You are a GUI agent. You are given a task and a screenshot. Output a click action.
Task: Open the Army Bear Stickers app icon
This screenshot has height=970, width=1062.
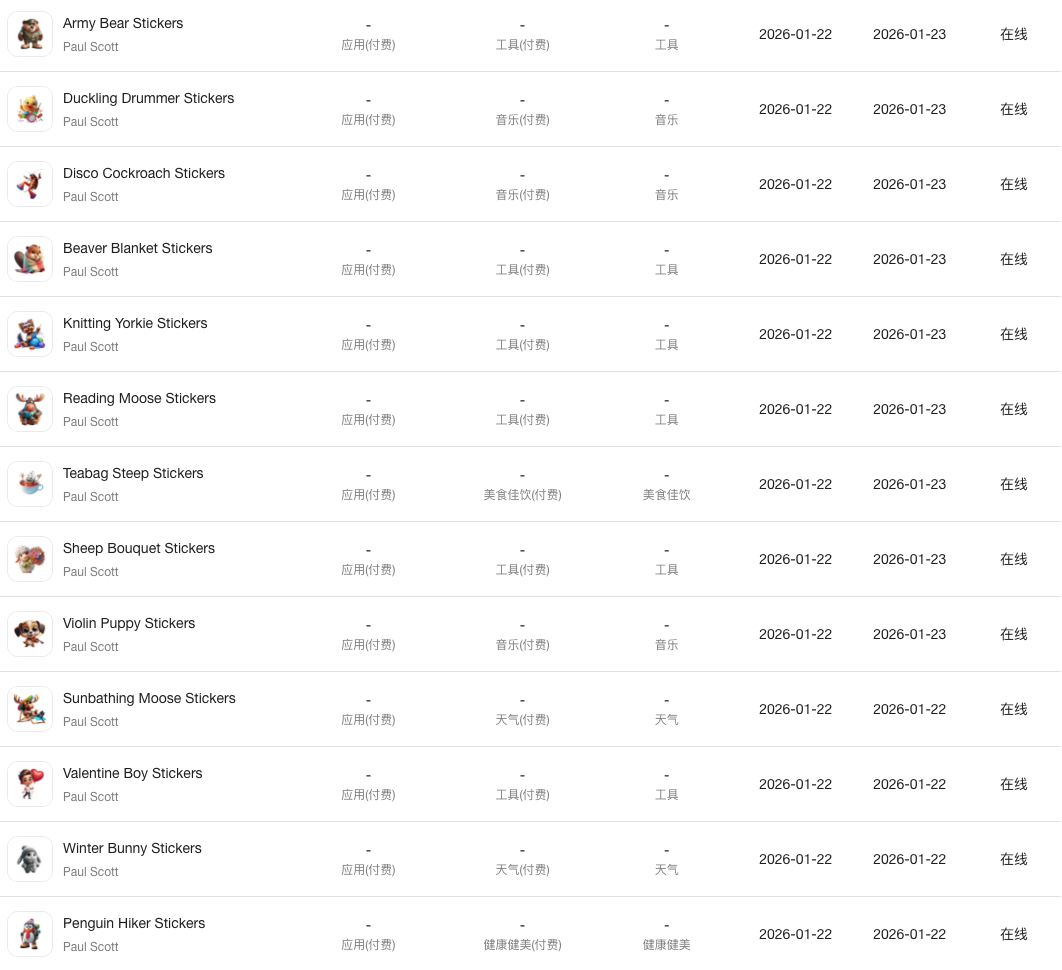tap(30, 34)
